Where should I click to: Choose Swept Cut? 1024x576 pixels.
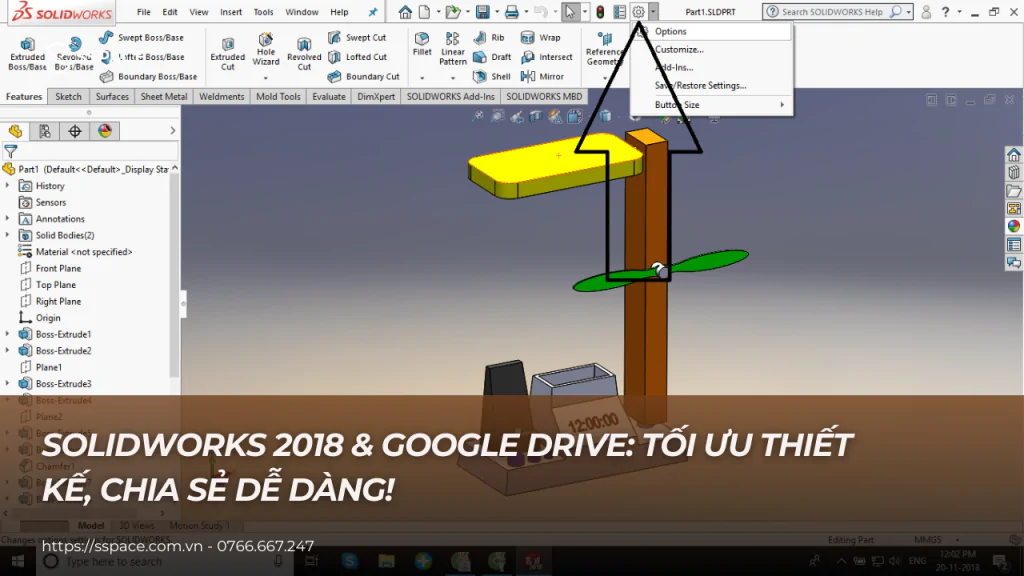357,38
